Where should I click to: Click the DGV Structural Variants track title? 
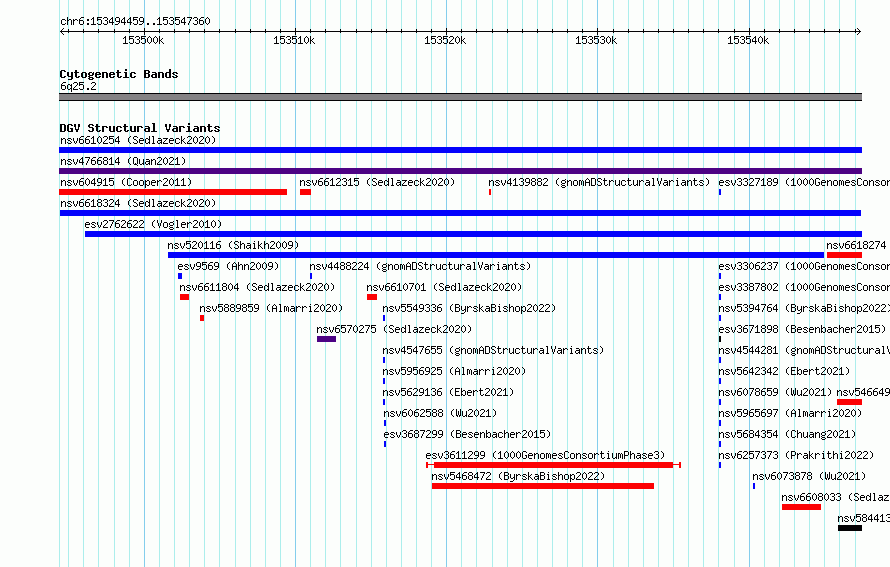(x=140, y=128)
